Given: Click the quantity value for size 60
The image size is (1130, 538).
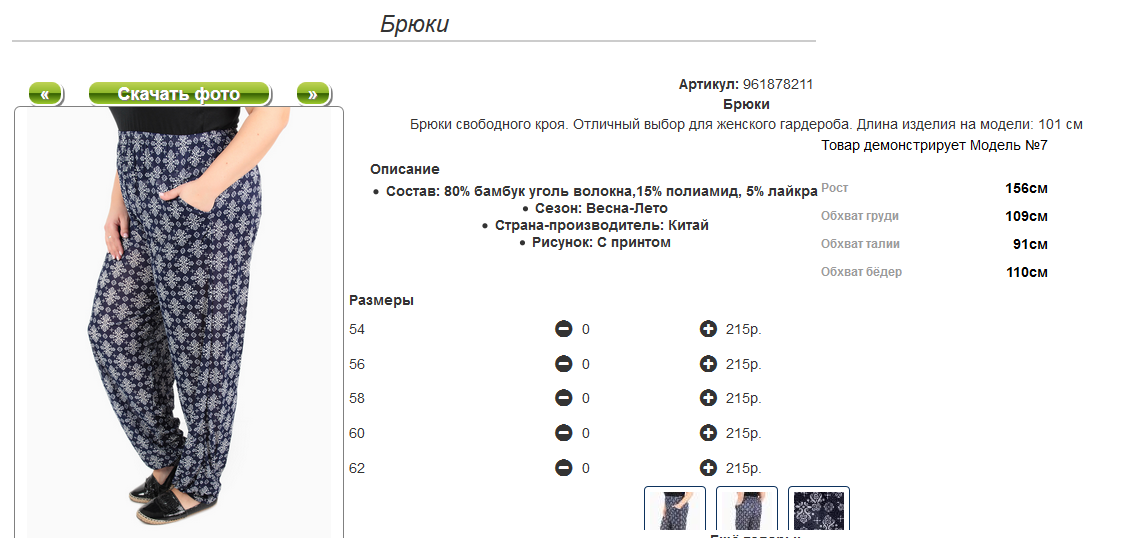Looking at the screenshot, I should coord(586,434).
